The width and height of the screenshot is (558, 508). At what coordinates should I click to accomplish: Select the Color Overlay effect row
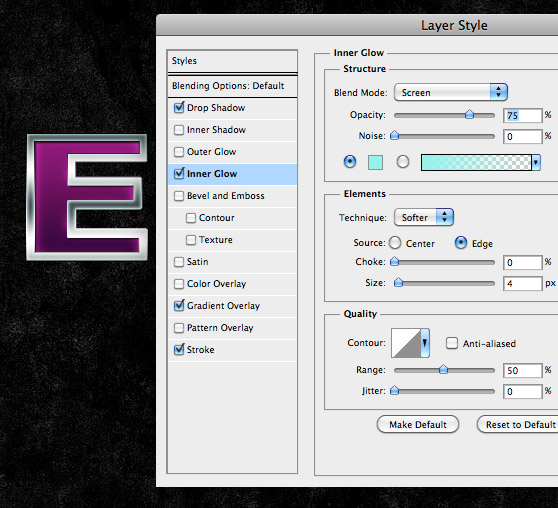(232, 284)
